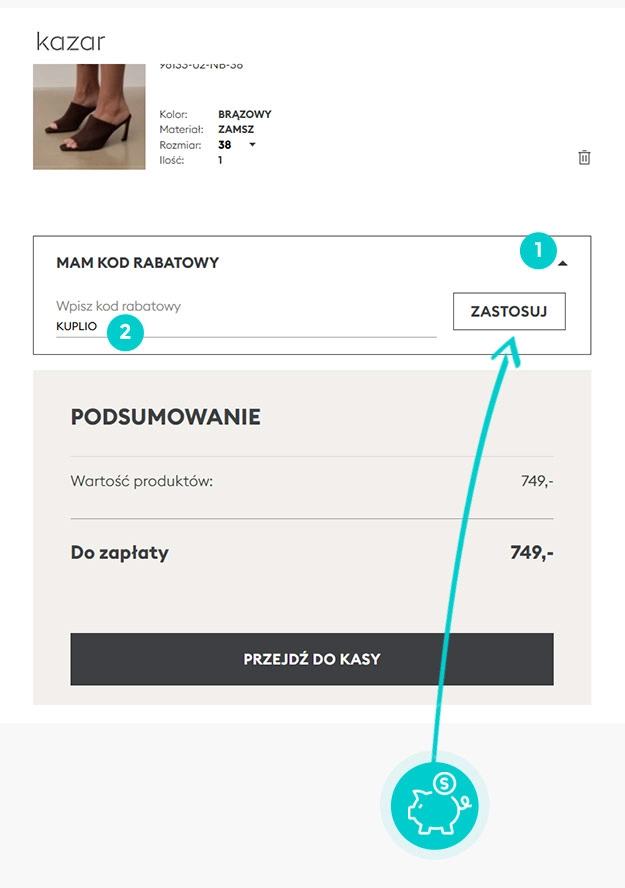625x888 pixels.
Task: Apply the discount code with ZASTOSUJ
Action: 509,311
